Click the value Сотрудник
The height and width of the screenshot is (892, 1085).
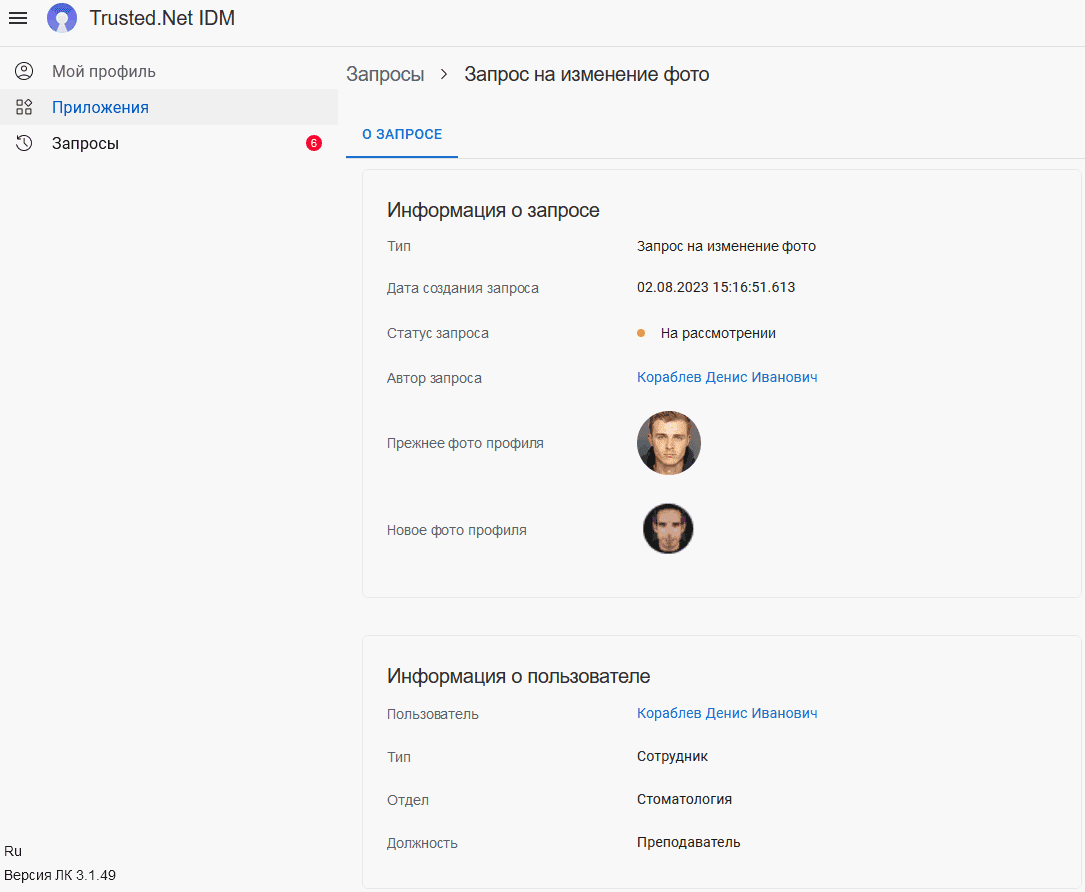[672, 756]
